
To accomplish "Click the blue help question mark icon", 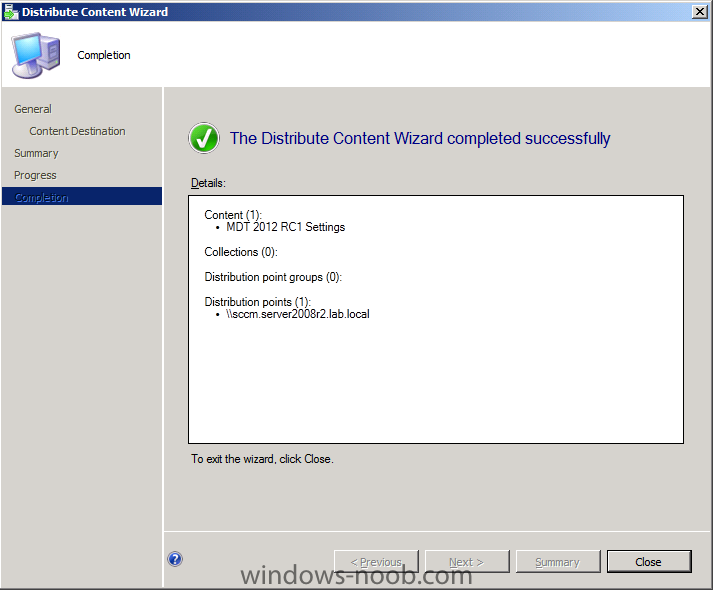I will coord(175,559).
